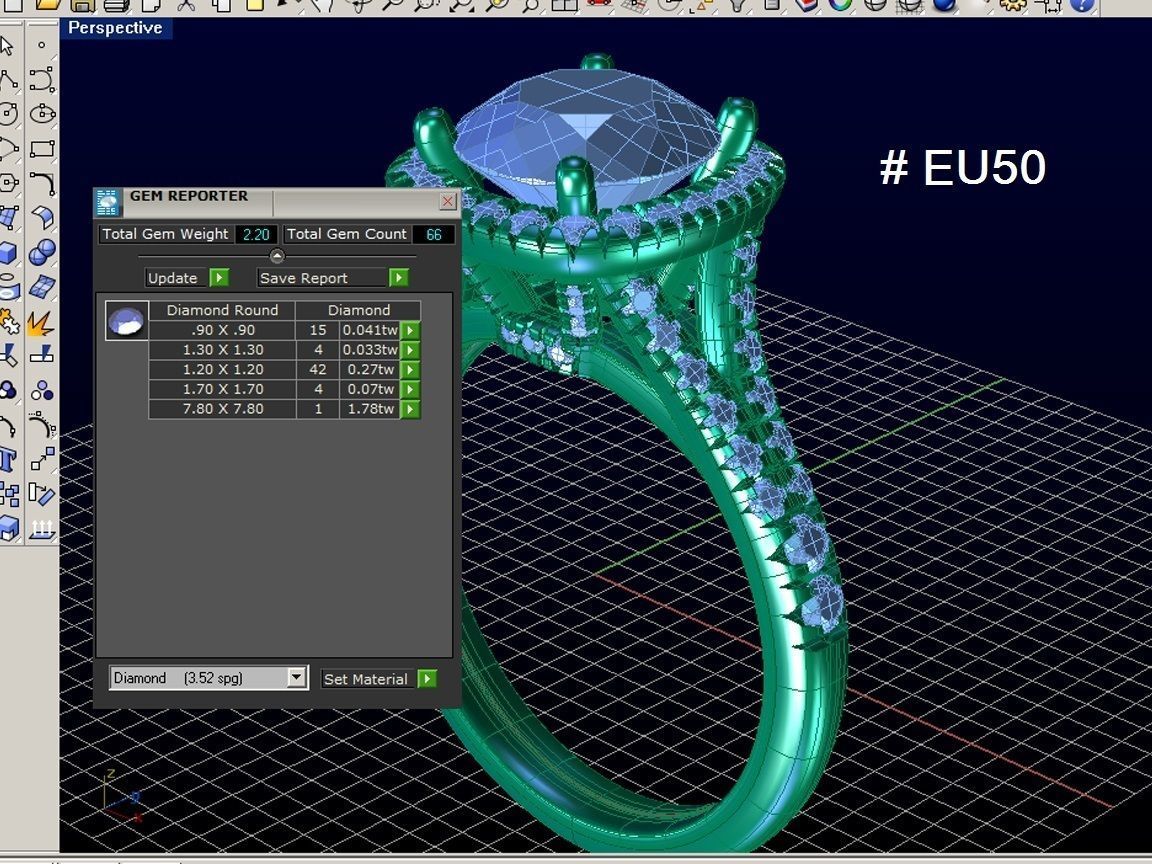This screenshot has width=1152, height=864.
Task: Choose the Move tool
Action: point(42,459)
